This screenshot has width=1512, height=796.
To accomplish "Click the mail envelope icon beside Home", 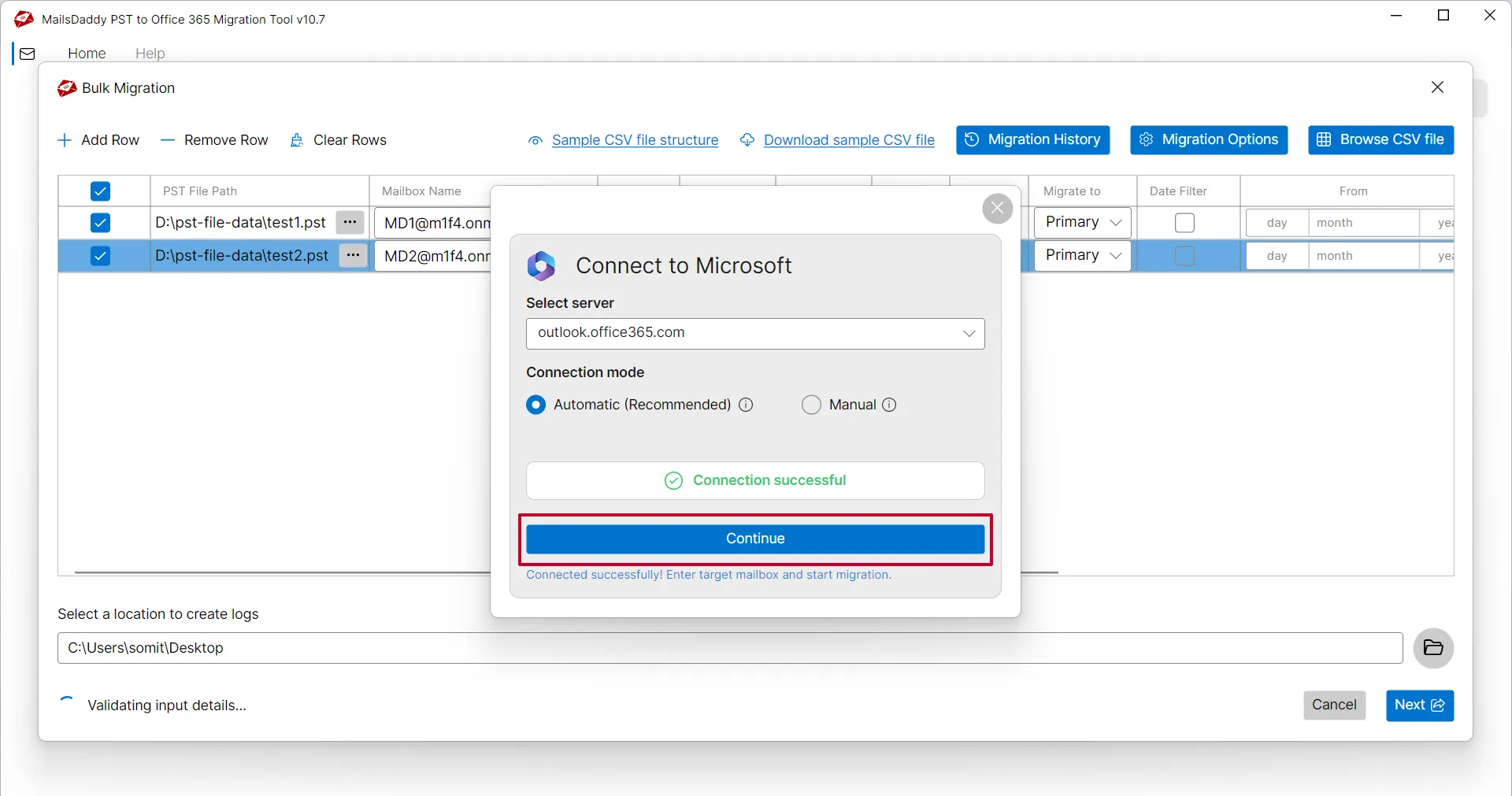I will click(28, 54).
